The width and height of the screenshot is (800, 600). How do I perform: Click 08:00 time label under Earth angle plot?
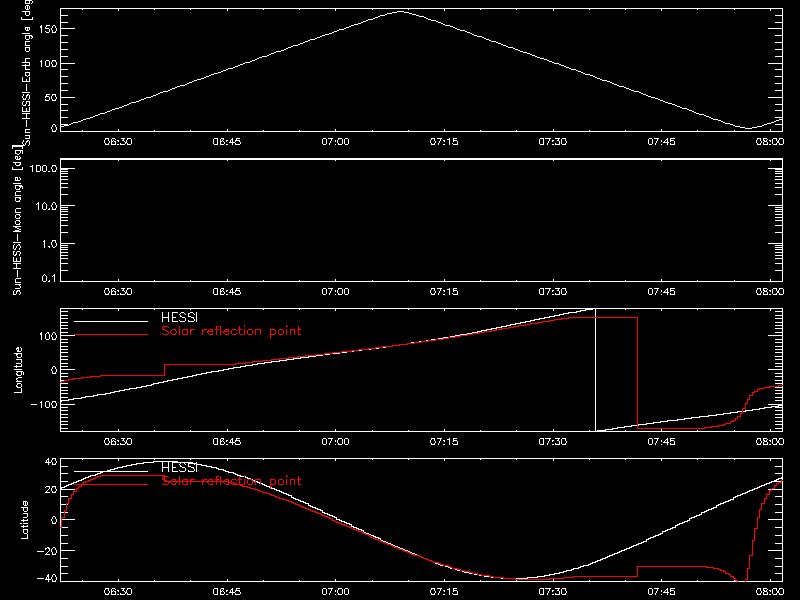[x=770, y=142]
